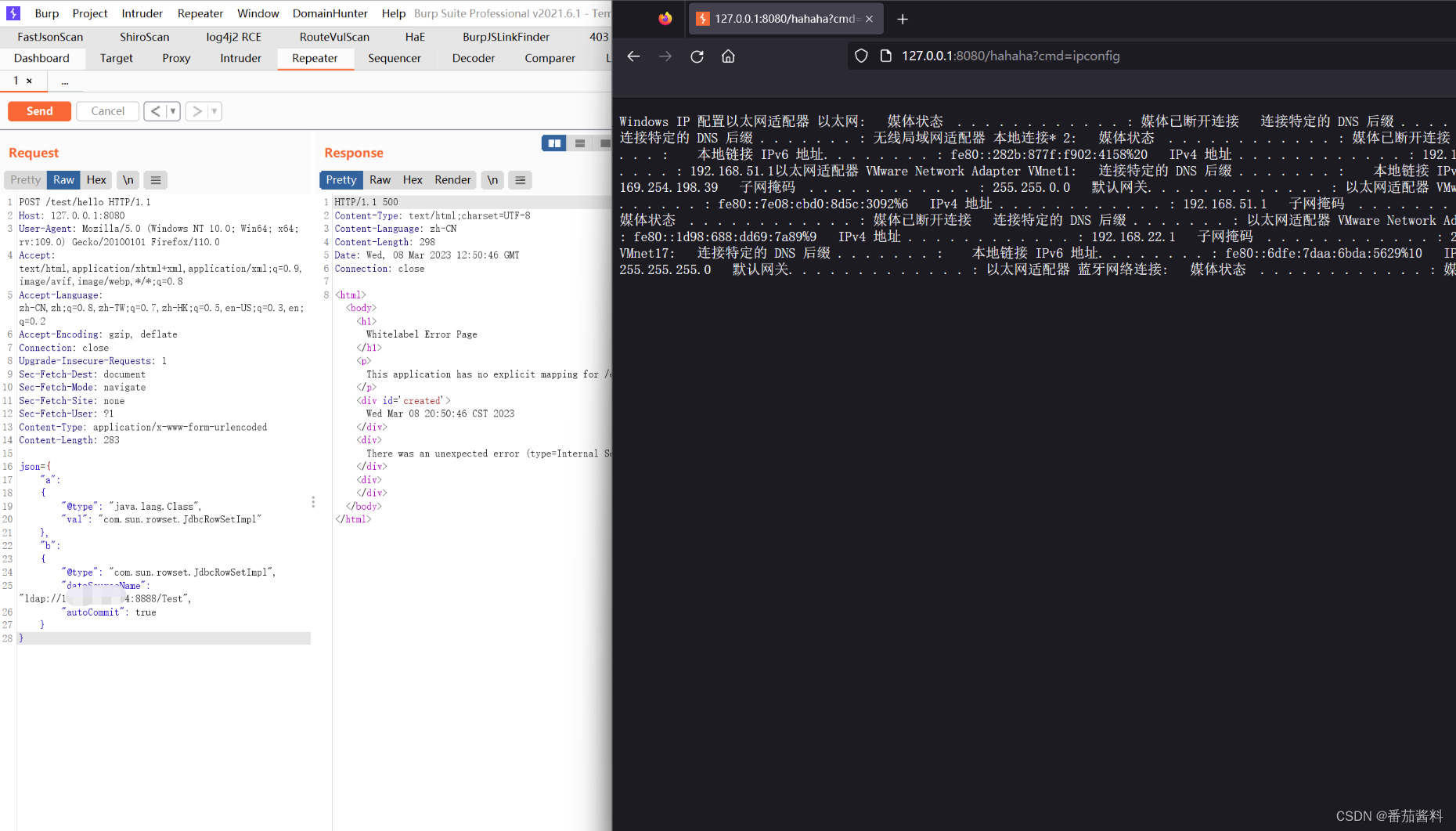The height and width of the screenshot is (831, 1456).
Task: Go forward in the browser
Action: tap(665, 56)
